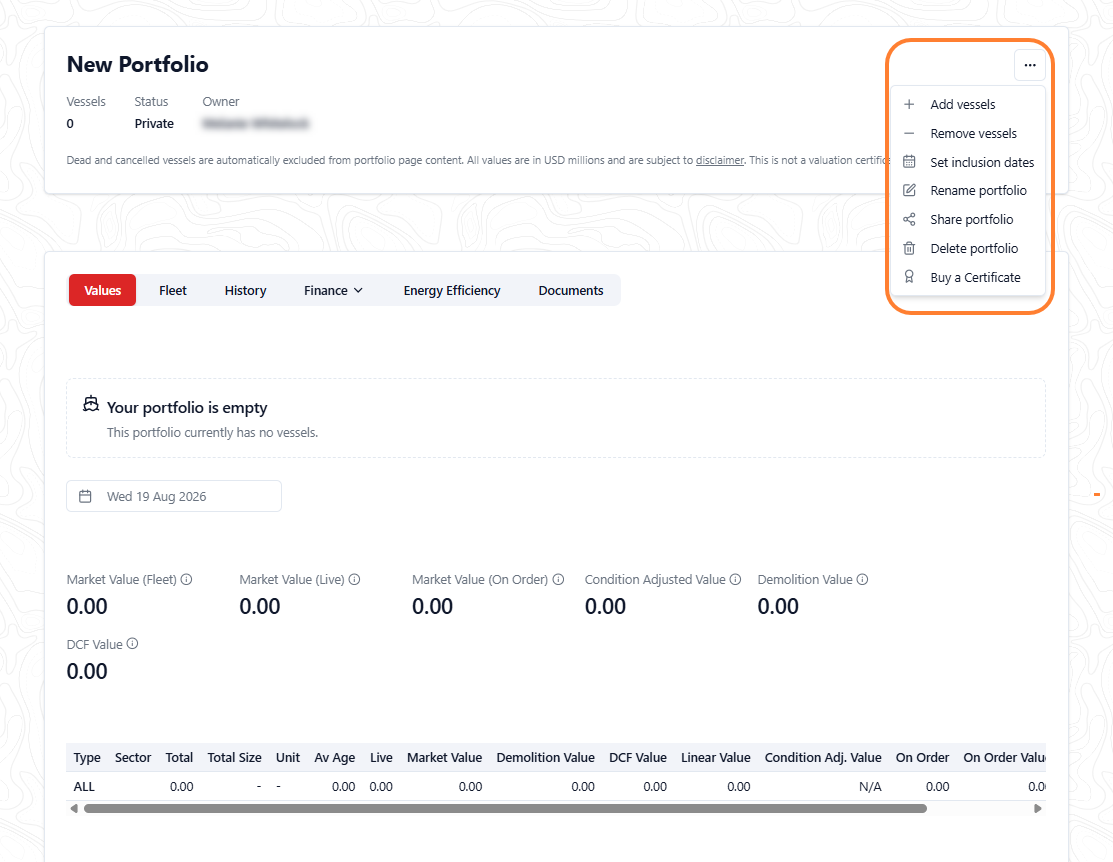
Task: Open the Wed 19 Aug 2026 date field
Action: pyautogui.click(x=174, y=496)
